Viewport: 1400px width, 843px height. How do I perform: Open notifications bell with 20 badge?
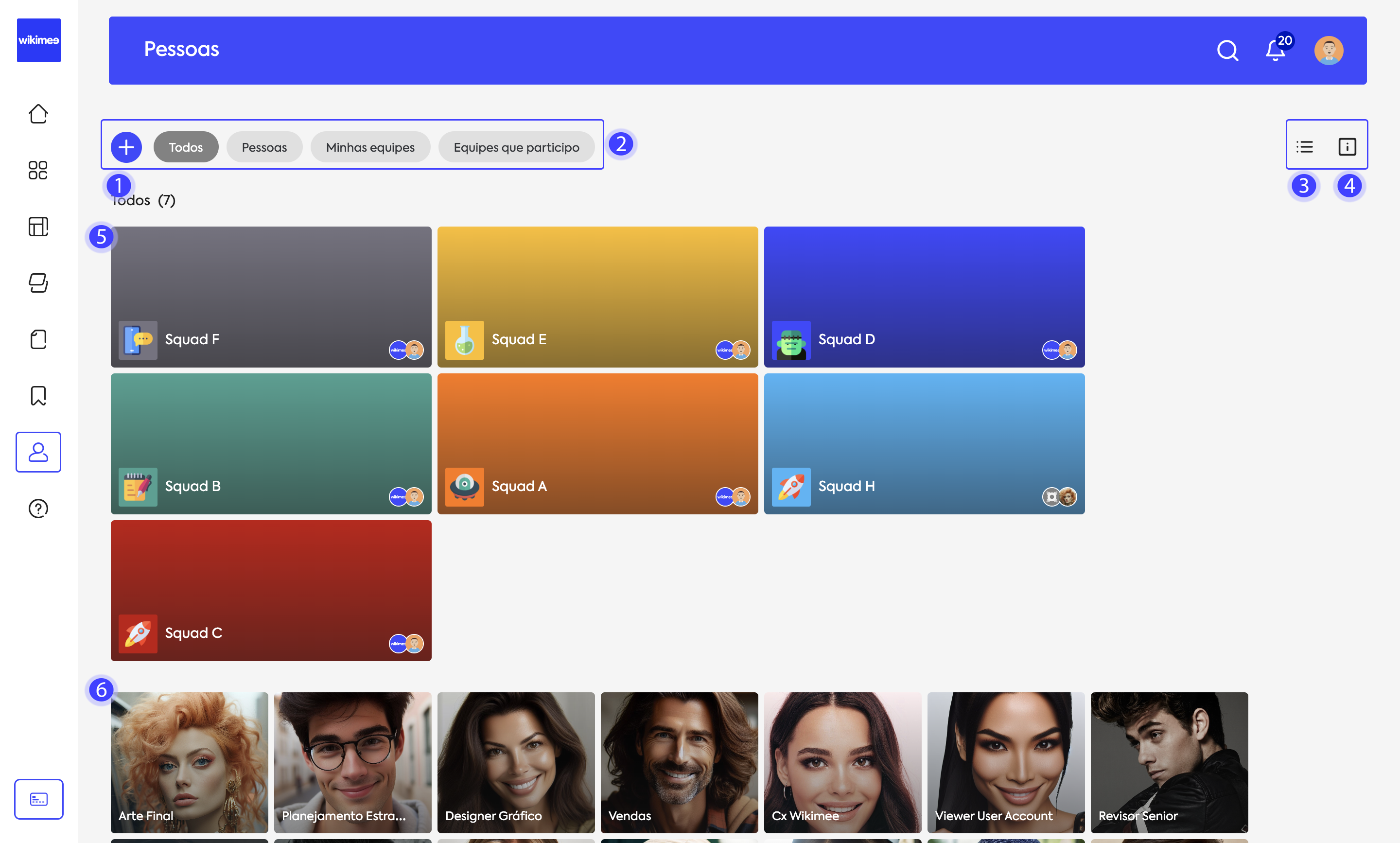point(1276,51)
